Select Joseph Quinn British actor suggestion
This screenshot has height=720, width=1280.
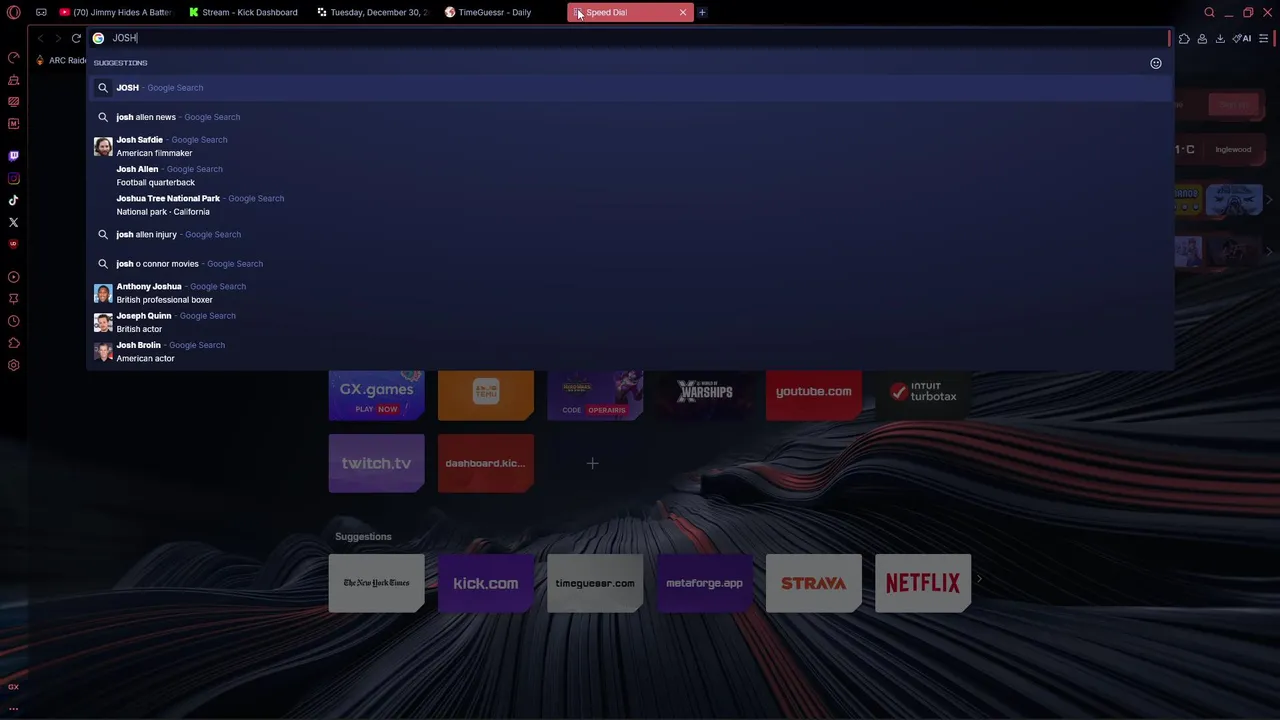point(630,322)
